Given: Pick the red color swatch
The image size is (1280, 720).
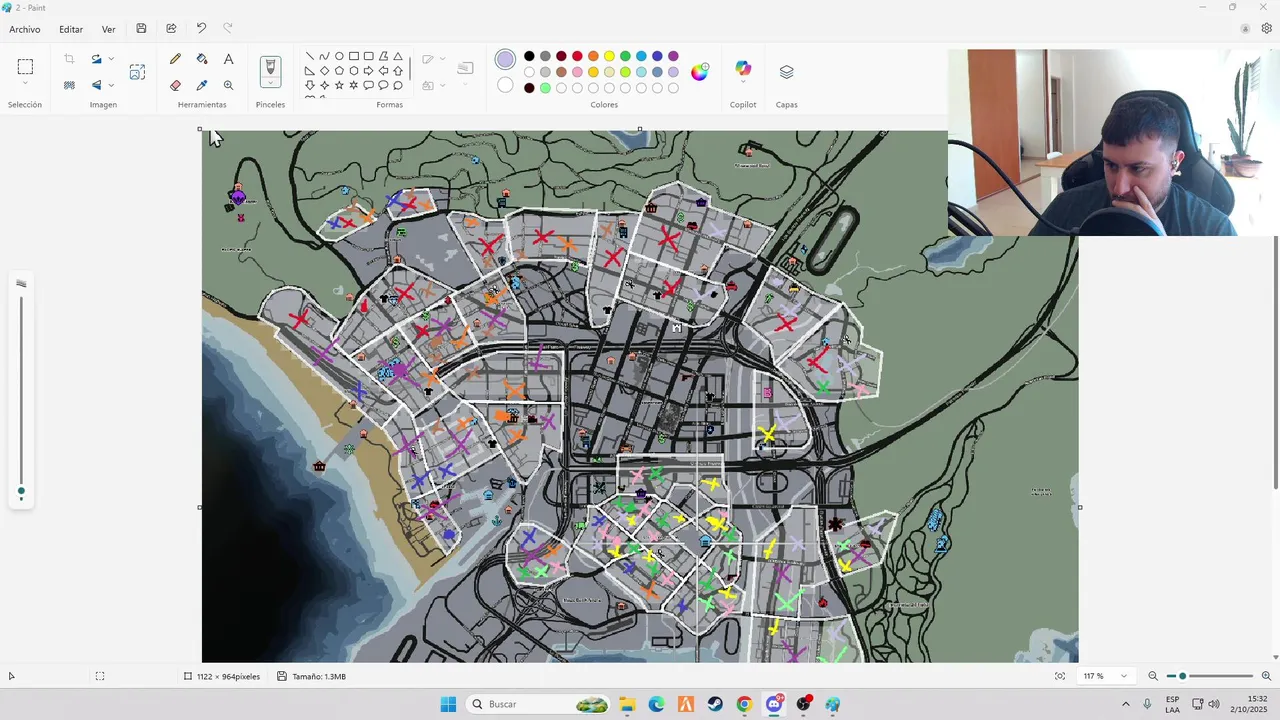Looking at the screenshot, I should 577,56.
